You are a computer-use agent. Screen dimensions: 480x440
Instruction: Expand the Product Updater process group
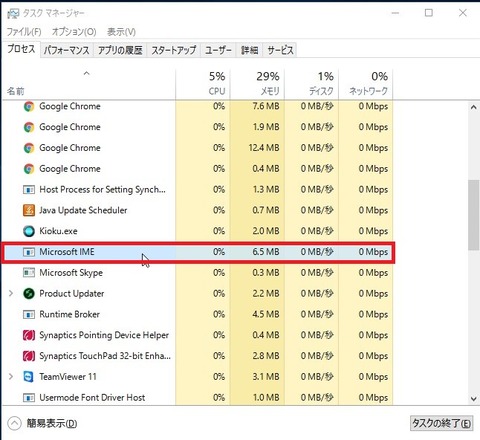tap(11, 293)
